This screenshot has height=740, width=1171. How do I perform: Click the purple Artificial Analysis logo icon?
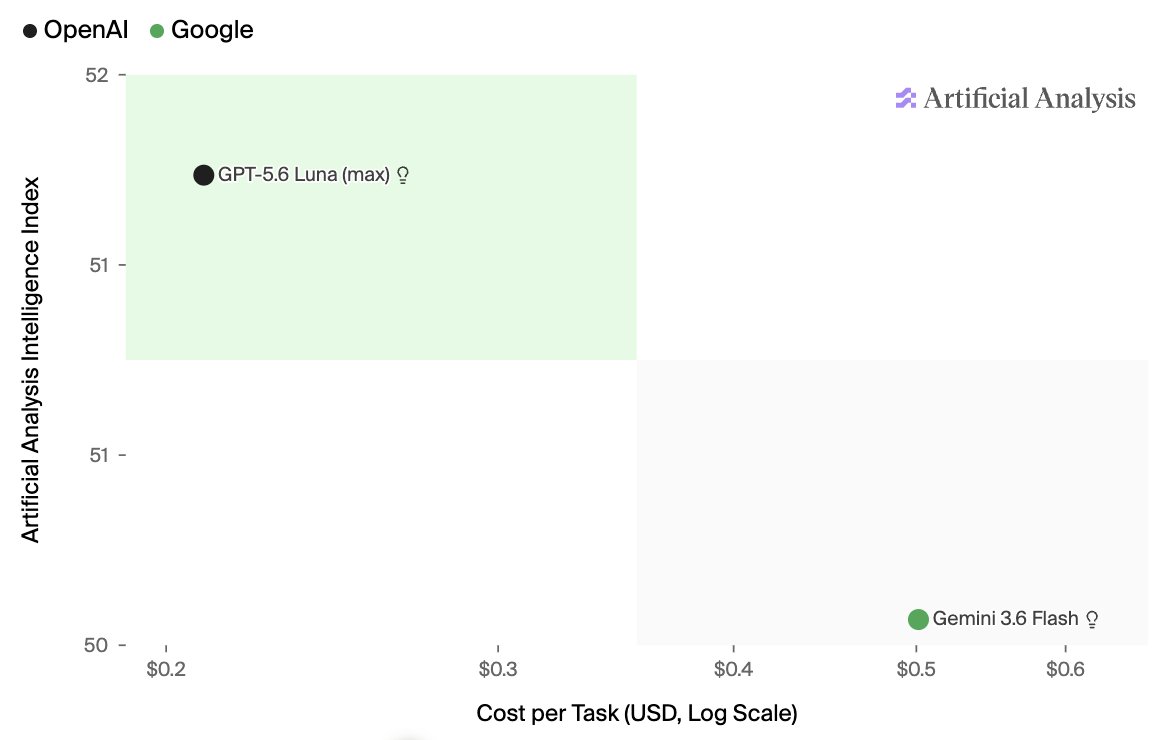[905, 99]
